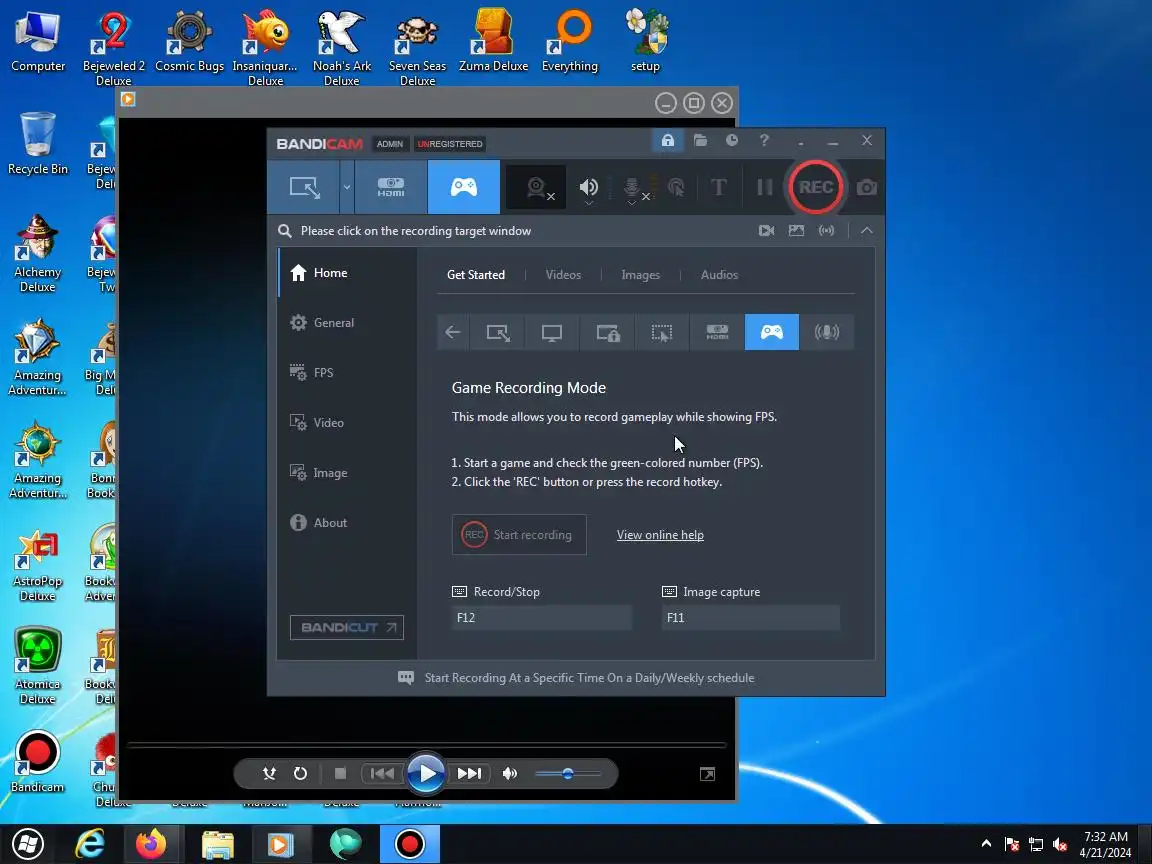This screenshot has height=864, width=1152.
Task: Click the video camera icon on the search bar
Action: click(766, 231)
